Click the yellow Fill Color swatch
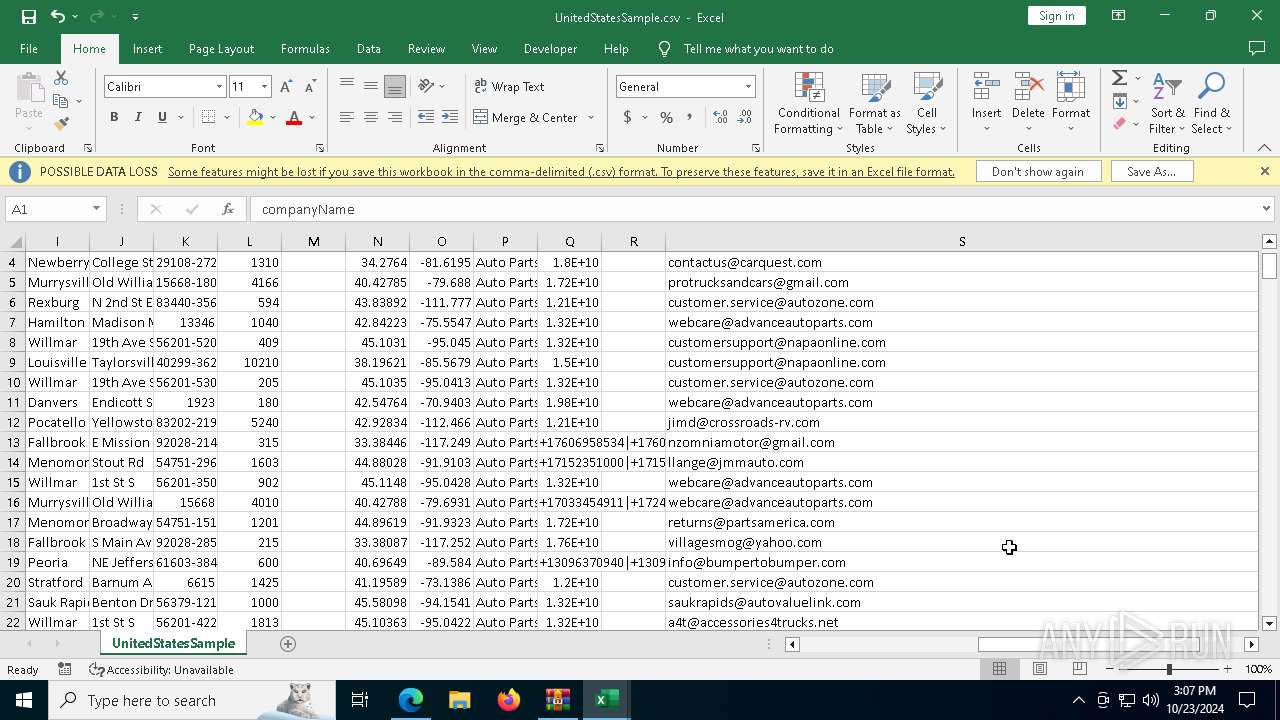Screen dimensions: 1280x720 point(255,117)
